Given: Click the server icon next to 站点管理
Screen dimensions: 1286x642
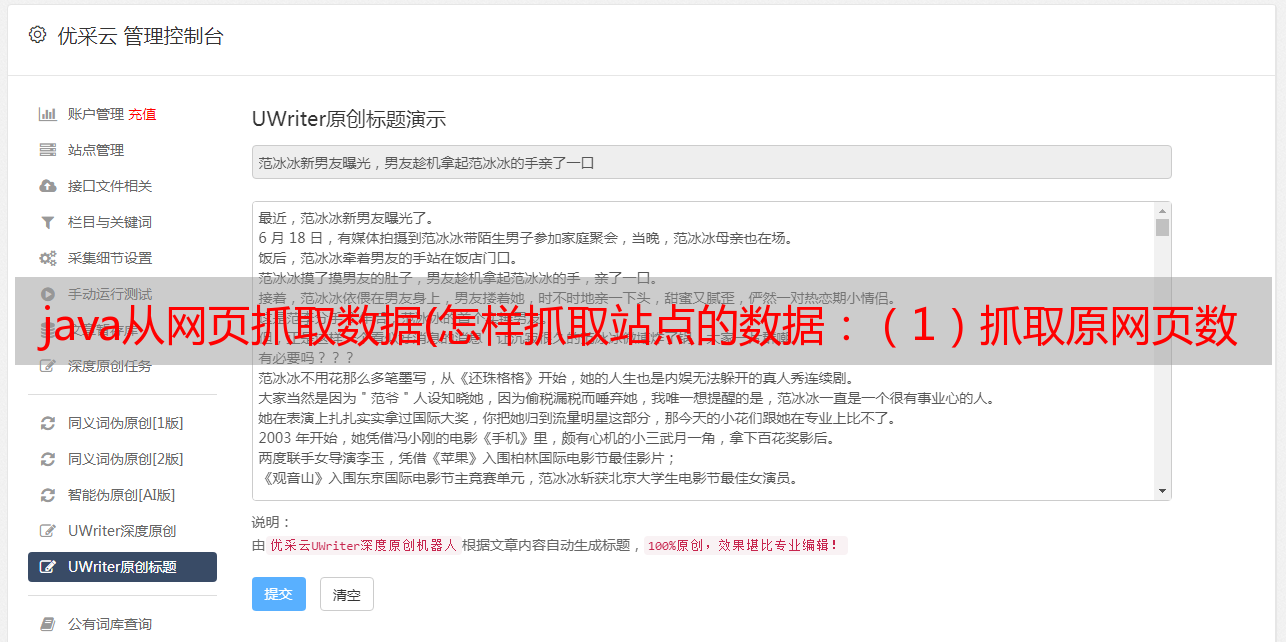Looking at the screenshot, I should tap(47, 150).
